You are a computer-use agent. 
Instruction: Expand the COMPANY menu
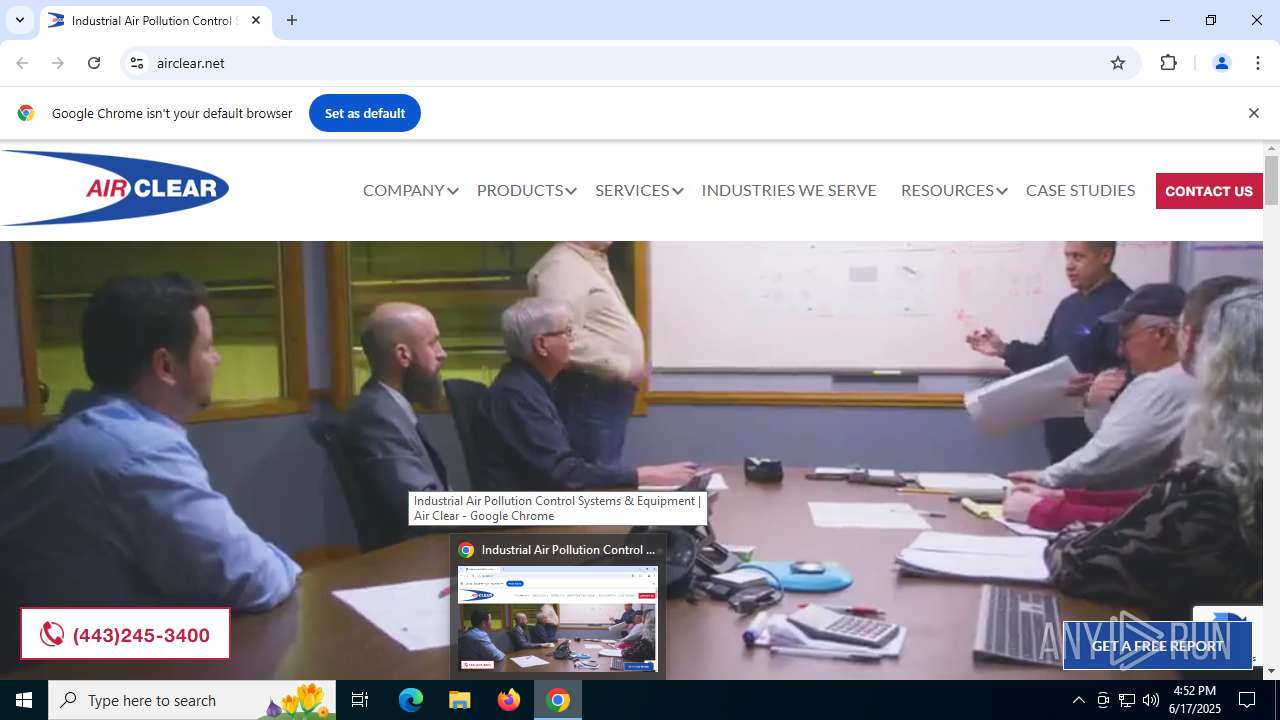click(x=410, y=190)
